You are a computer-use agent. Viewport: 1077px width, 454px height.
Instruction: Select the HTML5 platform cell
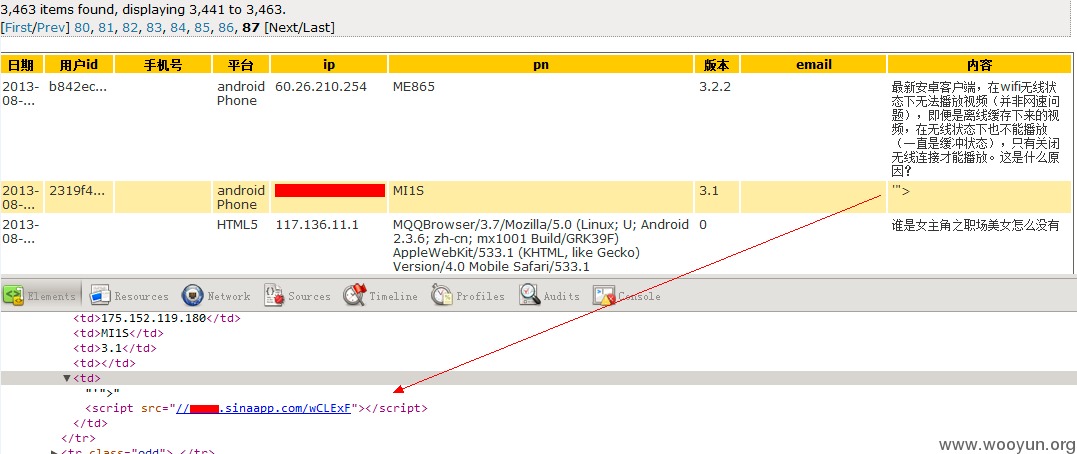click(238, 225)
